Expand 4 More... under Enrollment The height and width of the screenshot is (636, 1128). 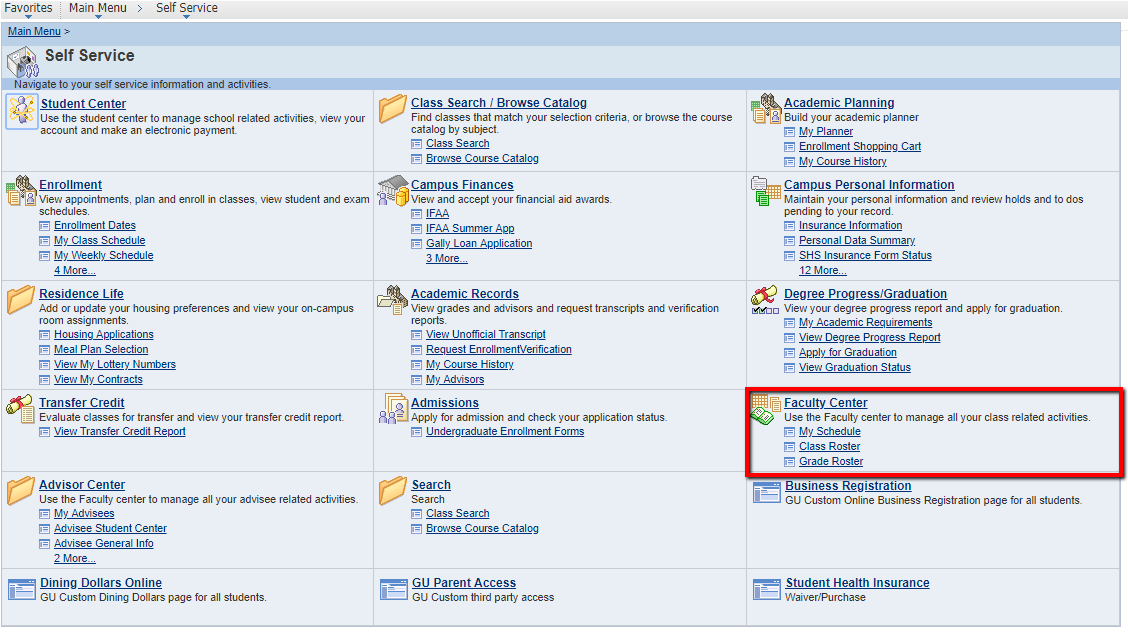coord(75,271)
